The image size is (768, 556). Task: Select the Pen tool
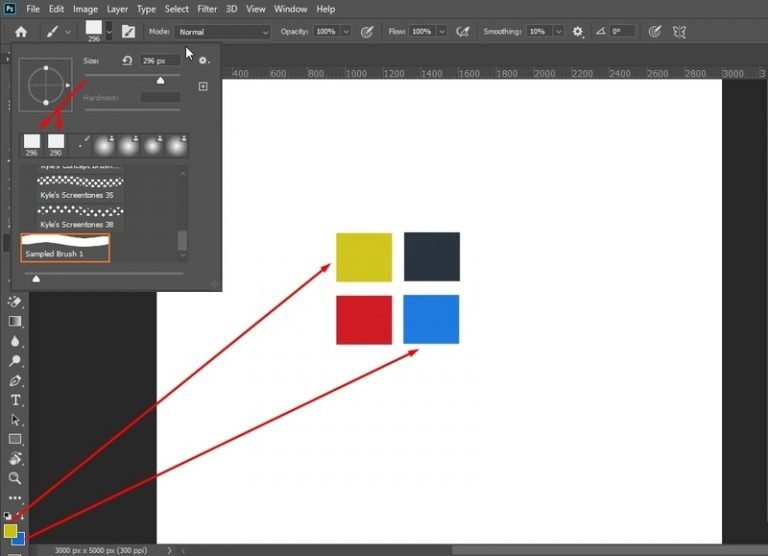point(15,381)
